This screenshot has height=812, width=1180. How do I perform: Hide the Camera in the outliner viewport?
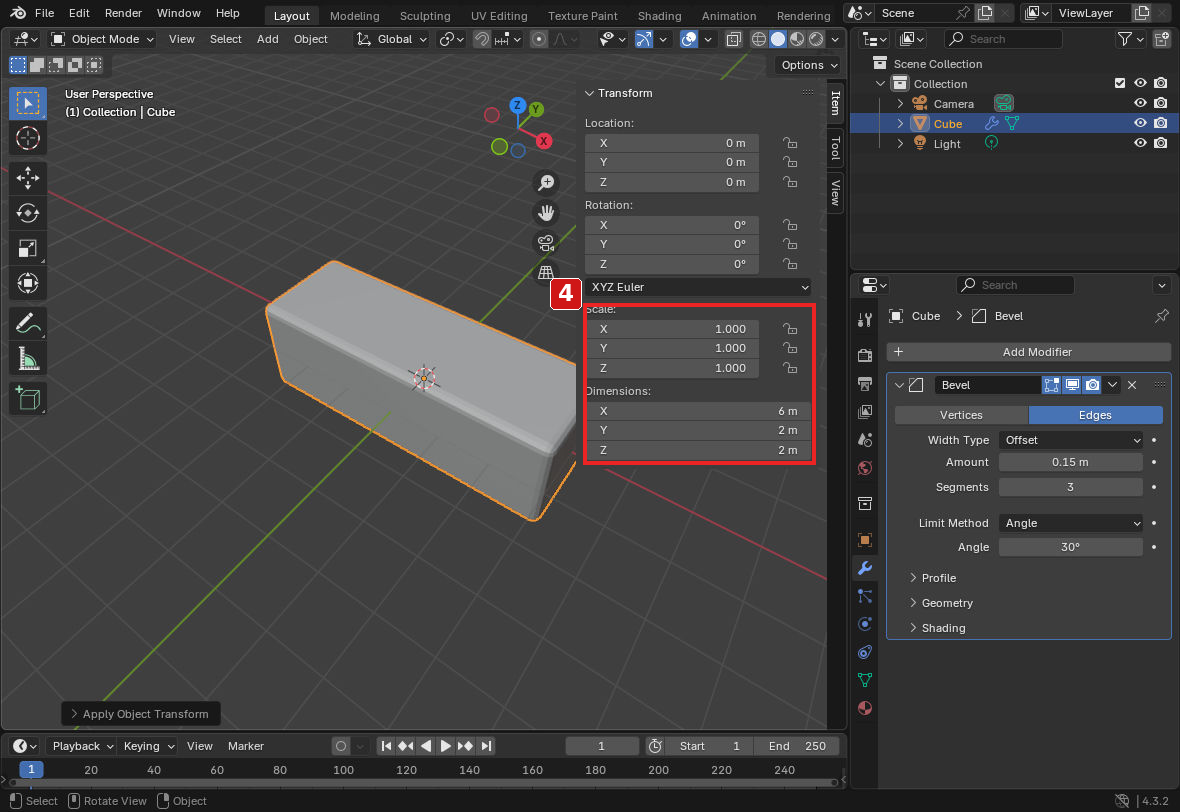tap(1140, 103)
